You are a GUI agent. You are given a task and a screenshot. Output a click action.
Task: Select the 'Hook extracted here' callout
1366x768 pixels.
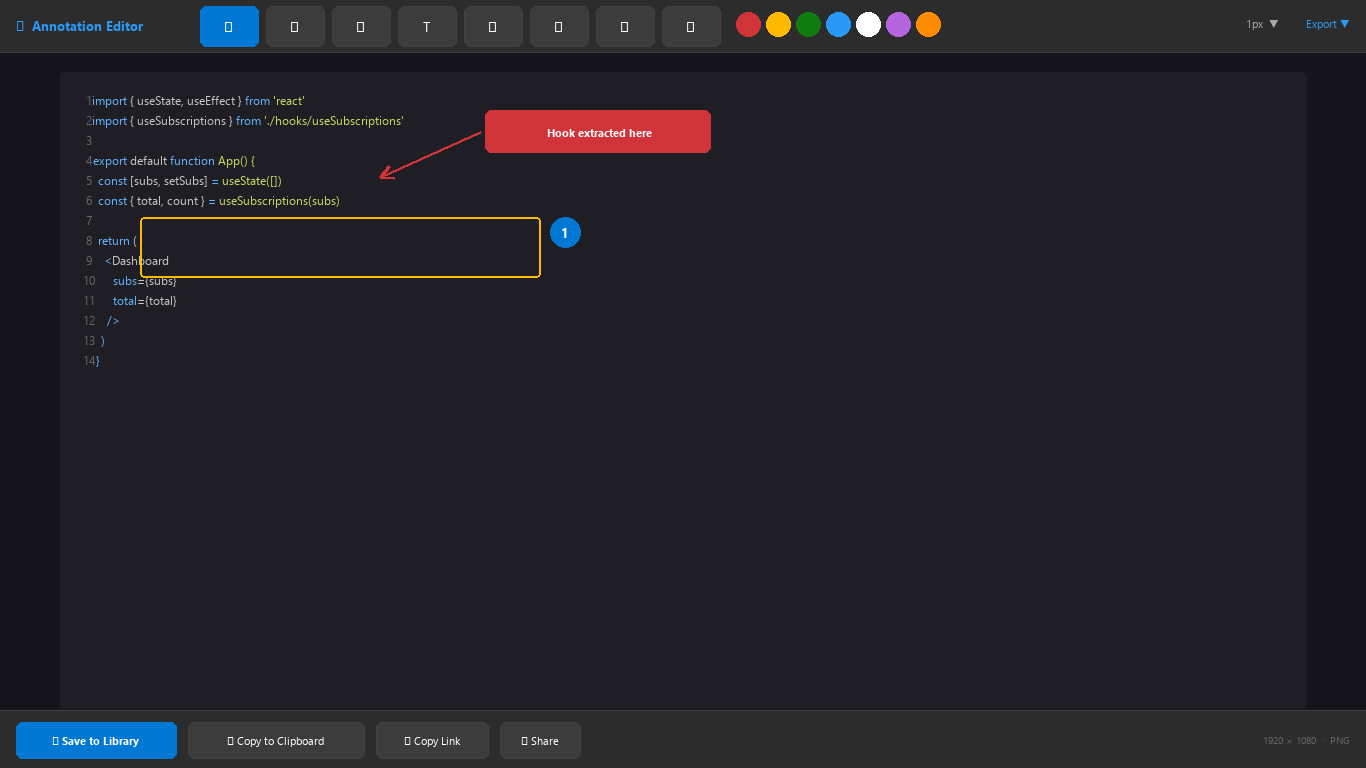(598, 132)
